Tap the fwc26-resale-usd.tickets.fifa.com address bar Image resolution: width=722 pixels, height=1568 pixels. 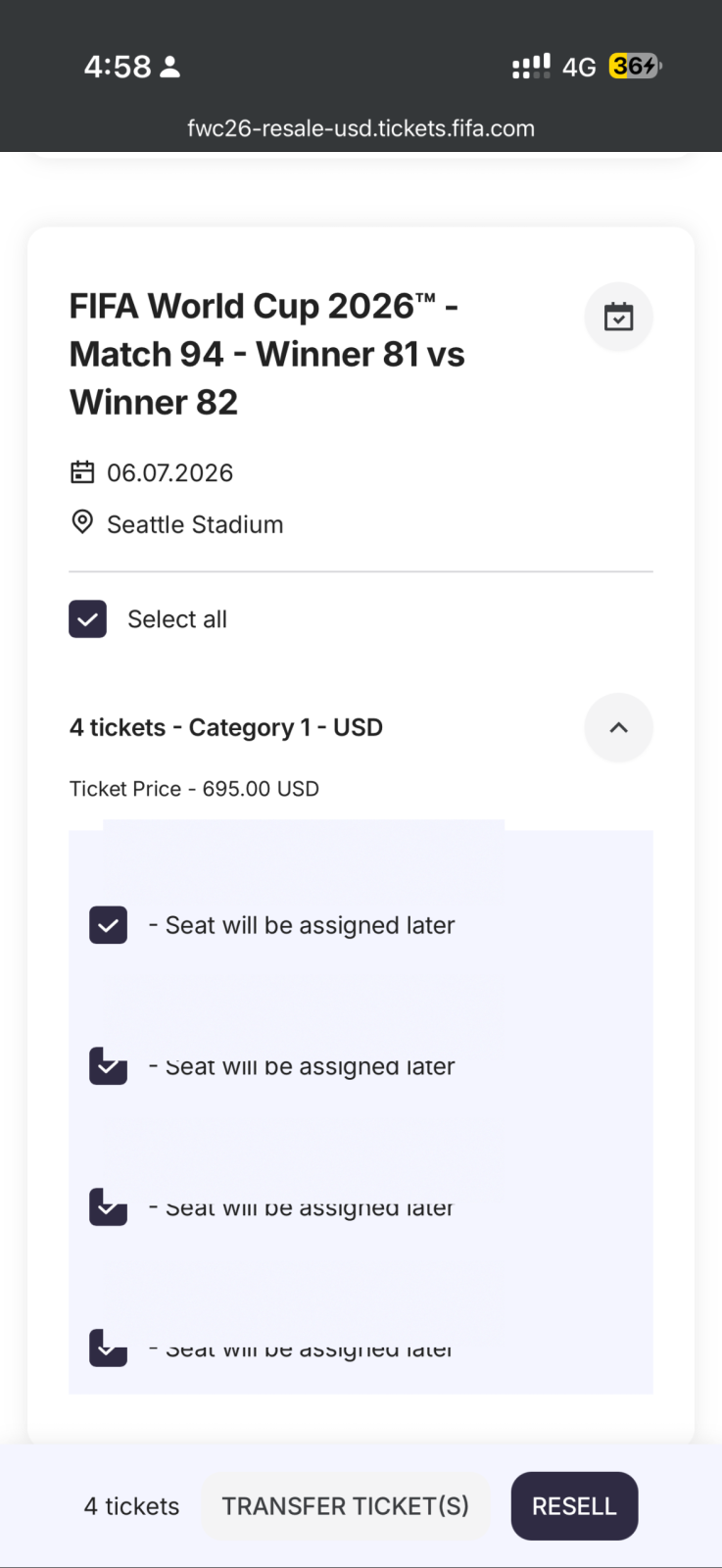click(361, 128)
